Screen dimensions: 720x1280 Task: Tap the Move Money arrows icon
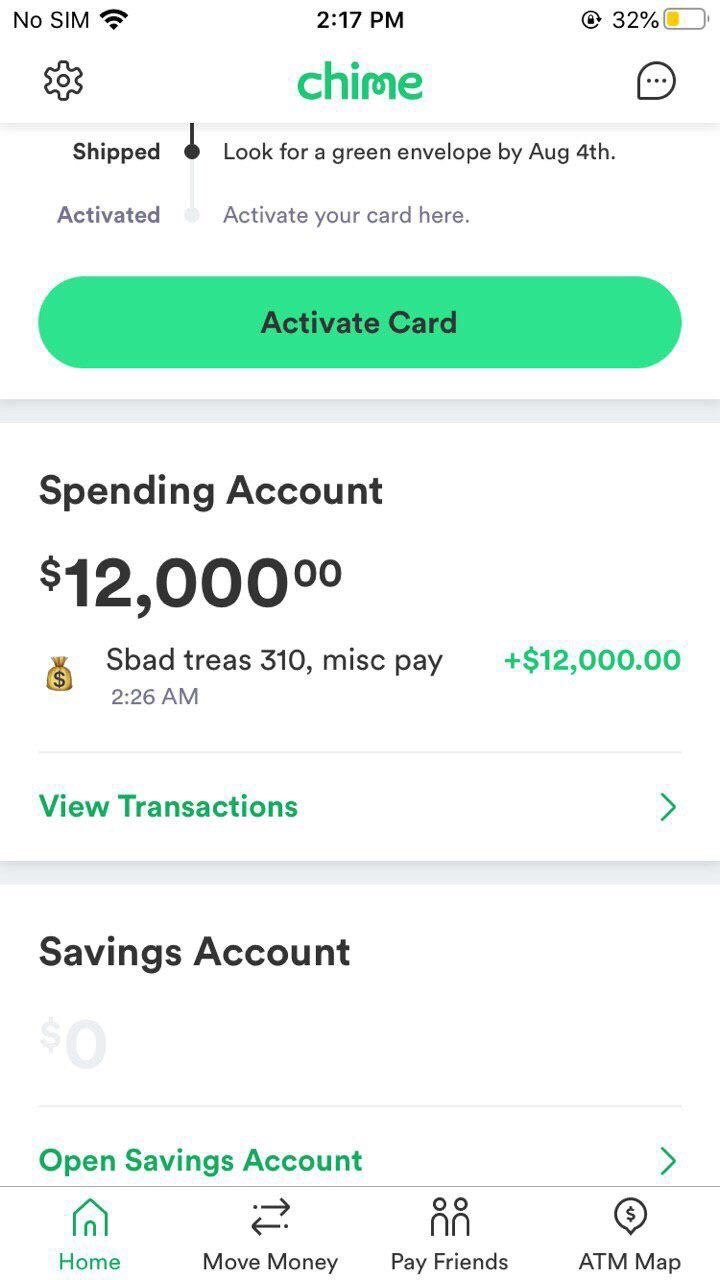tap(270, 1217)
